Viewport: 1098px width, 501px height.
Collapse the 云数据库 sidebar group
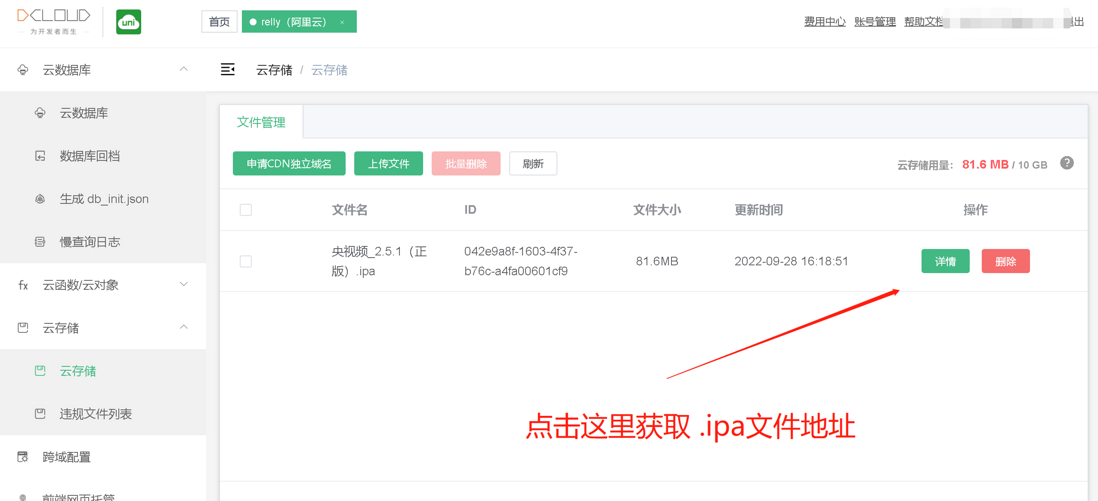(x=183, y=69)
